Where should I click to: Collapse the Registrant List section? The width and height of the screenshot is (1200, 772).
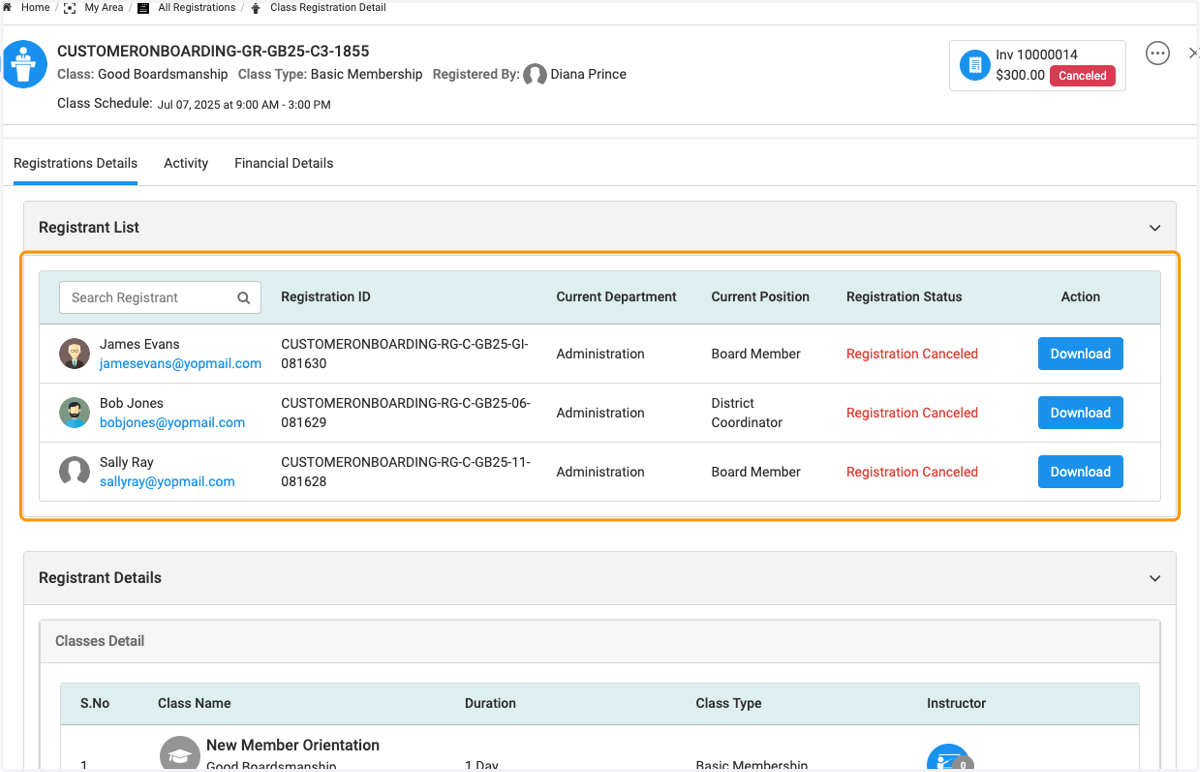[1155, 228]
